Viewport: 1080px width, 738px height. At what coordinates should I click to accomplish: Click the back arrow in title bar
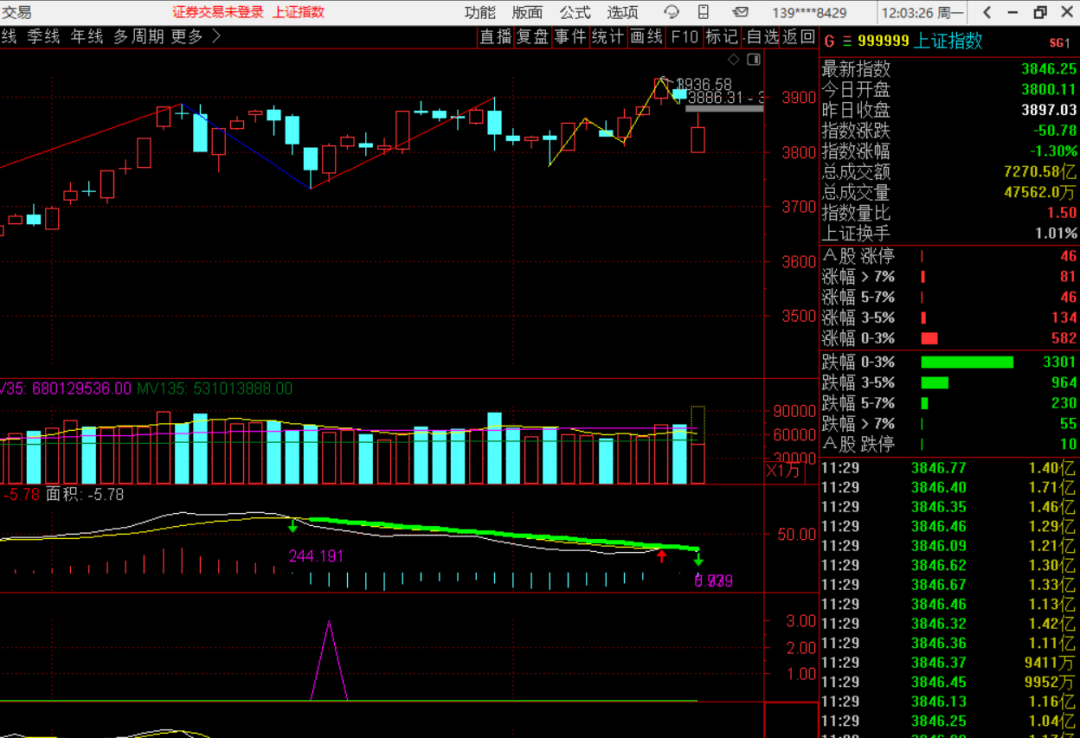[x=987, y=12]
